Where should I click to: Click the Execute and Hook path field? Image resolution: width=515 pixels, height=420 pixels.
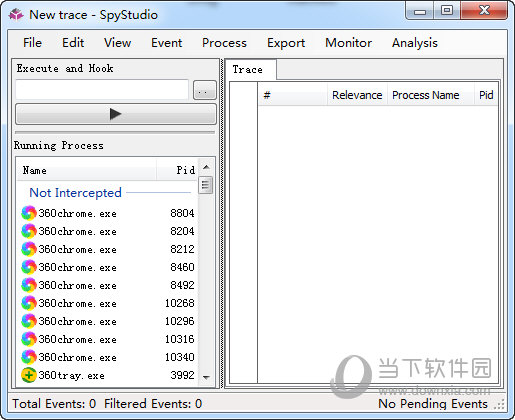click(102, 89)
